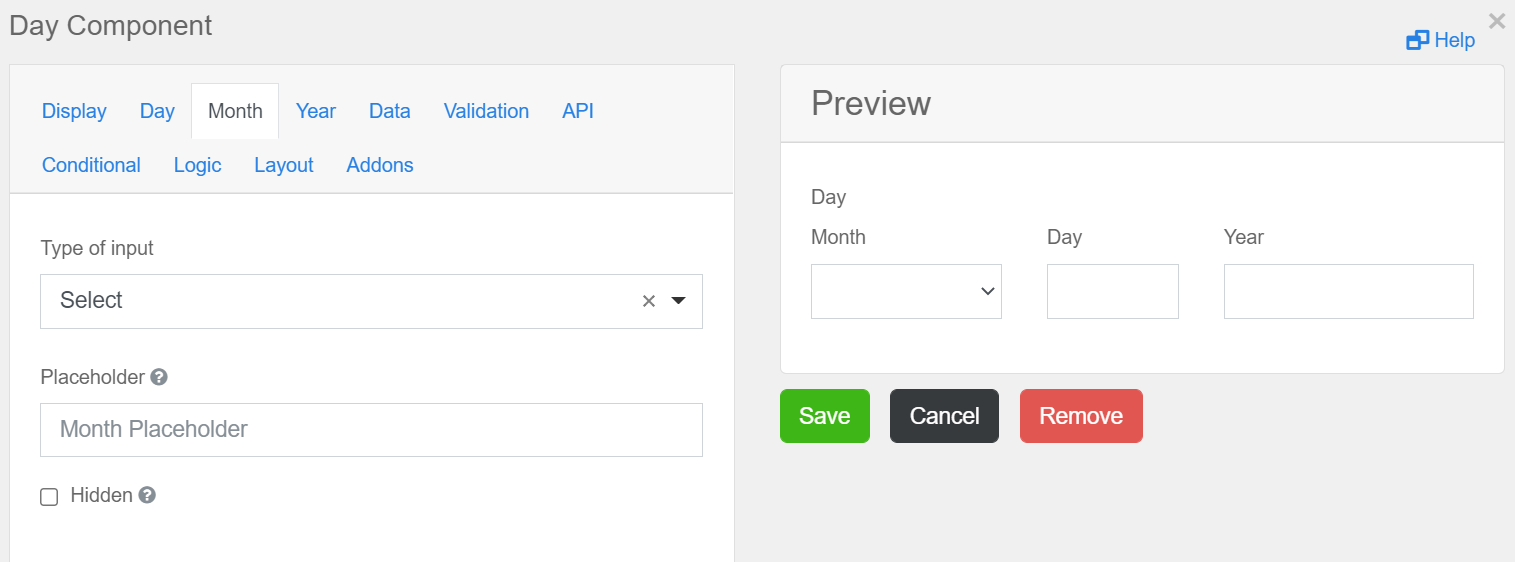Select the Conditional tab
This screenshot has height=562, width=1515.
[x=91, y=165]
